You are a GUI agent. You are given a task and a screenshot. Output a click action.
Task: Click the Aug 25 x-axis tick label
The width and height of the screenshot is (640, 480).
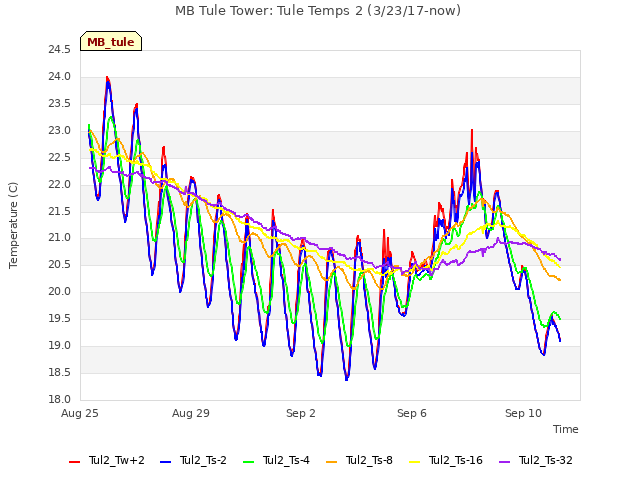pyautogui.click(x=80, y=413)
